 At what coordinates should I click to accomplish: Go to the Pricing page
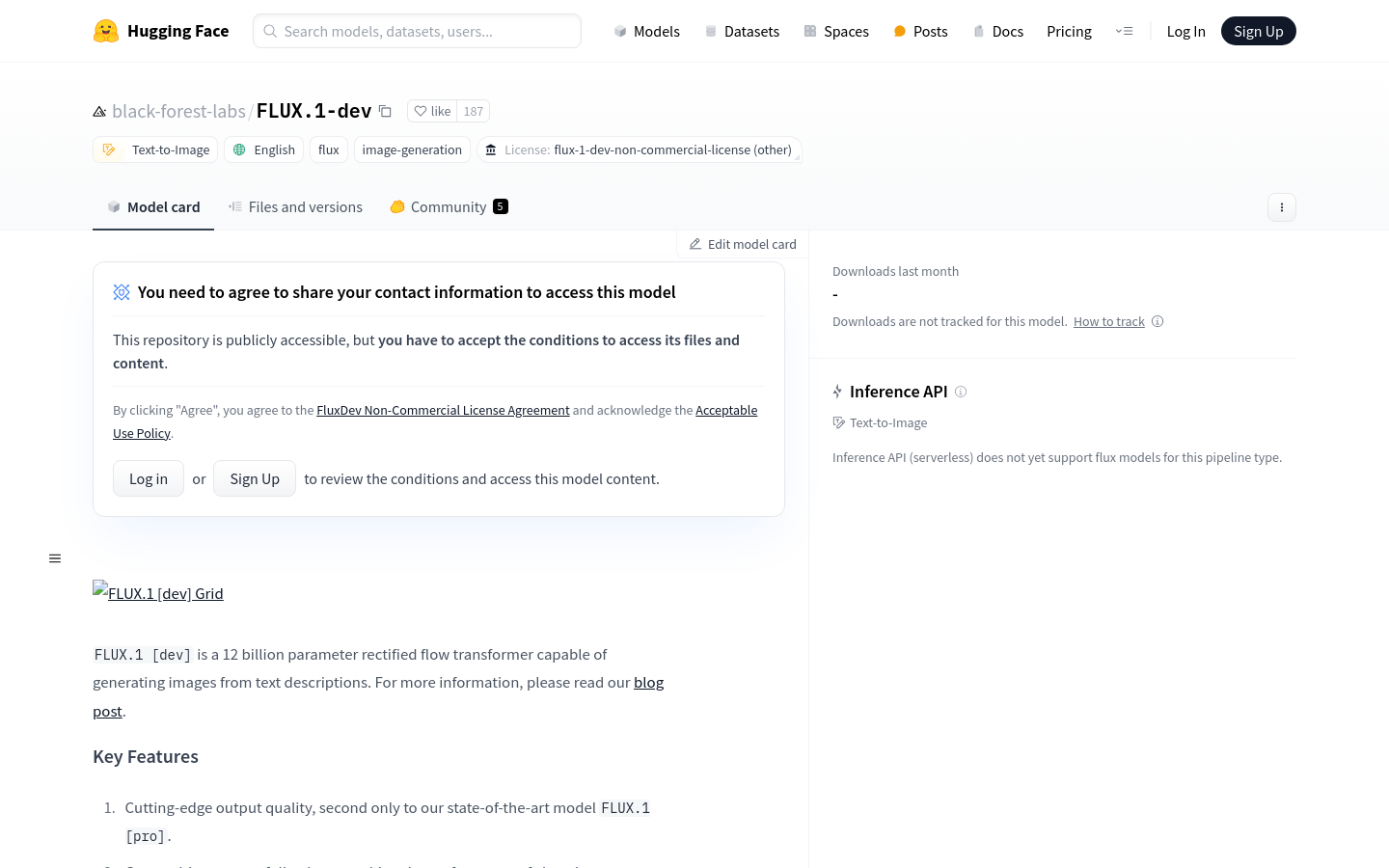click(1069, 31)
